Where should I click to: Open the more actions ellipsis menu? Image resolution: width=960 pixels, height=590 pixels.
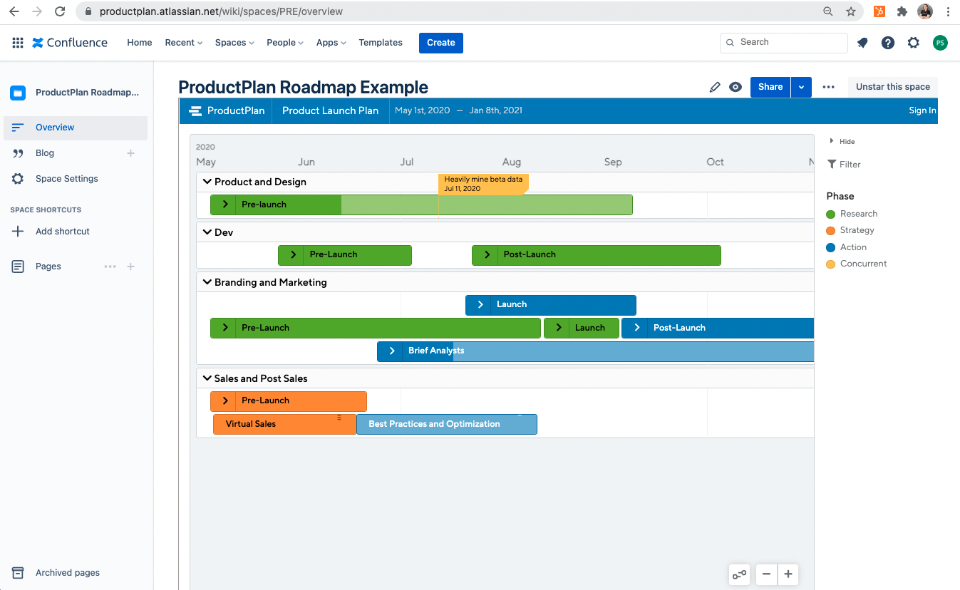pyautogui.click(x=828, y=87)
